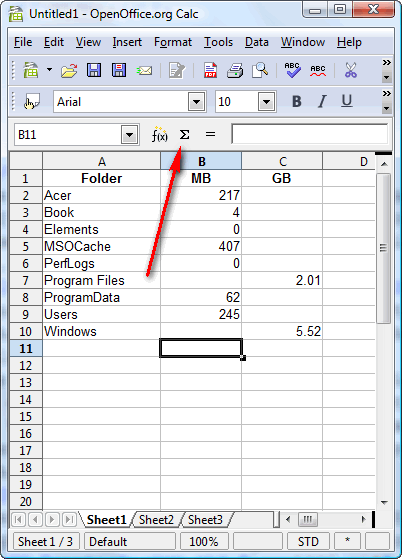Image resolution: width=402 pixels, height=559 pixels.
Task: Open the Insert menu
Action: (127, 42)
